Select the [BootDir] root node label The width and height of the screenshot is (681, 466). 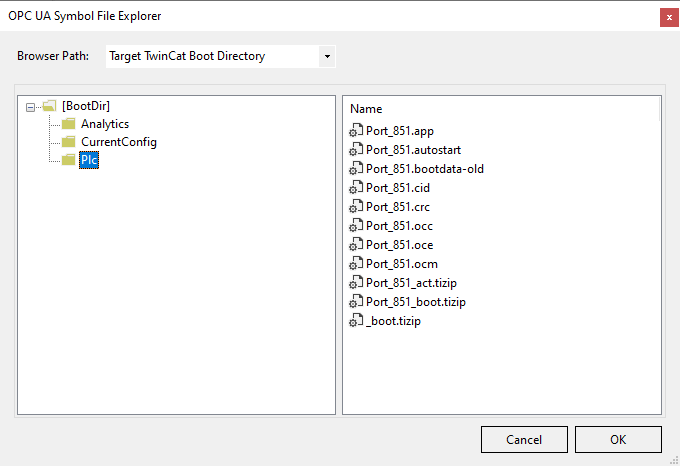point(86,106)
